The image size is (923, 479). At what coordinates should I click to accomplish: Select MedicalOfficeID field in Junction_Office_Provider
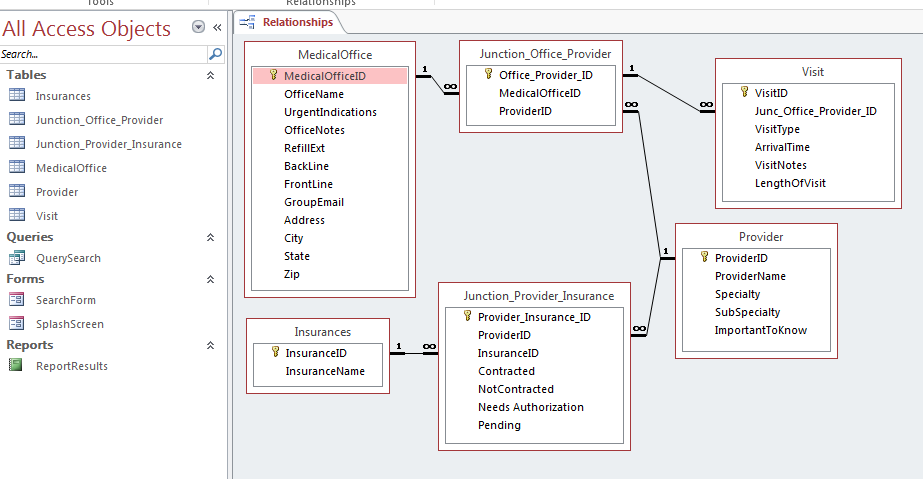pos(541,93)
